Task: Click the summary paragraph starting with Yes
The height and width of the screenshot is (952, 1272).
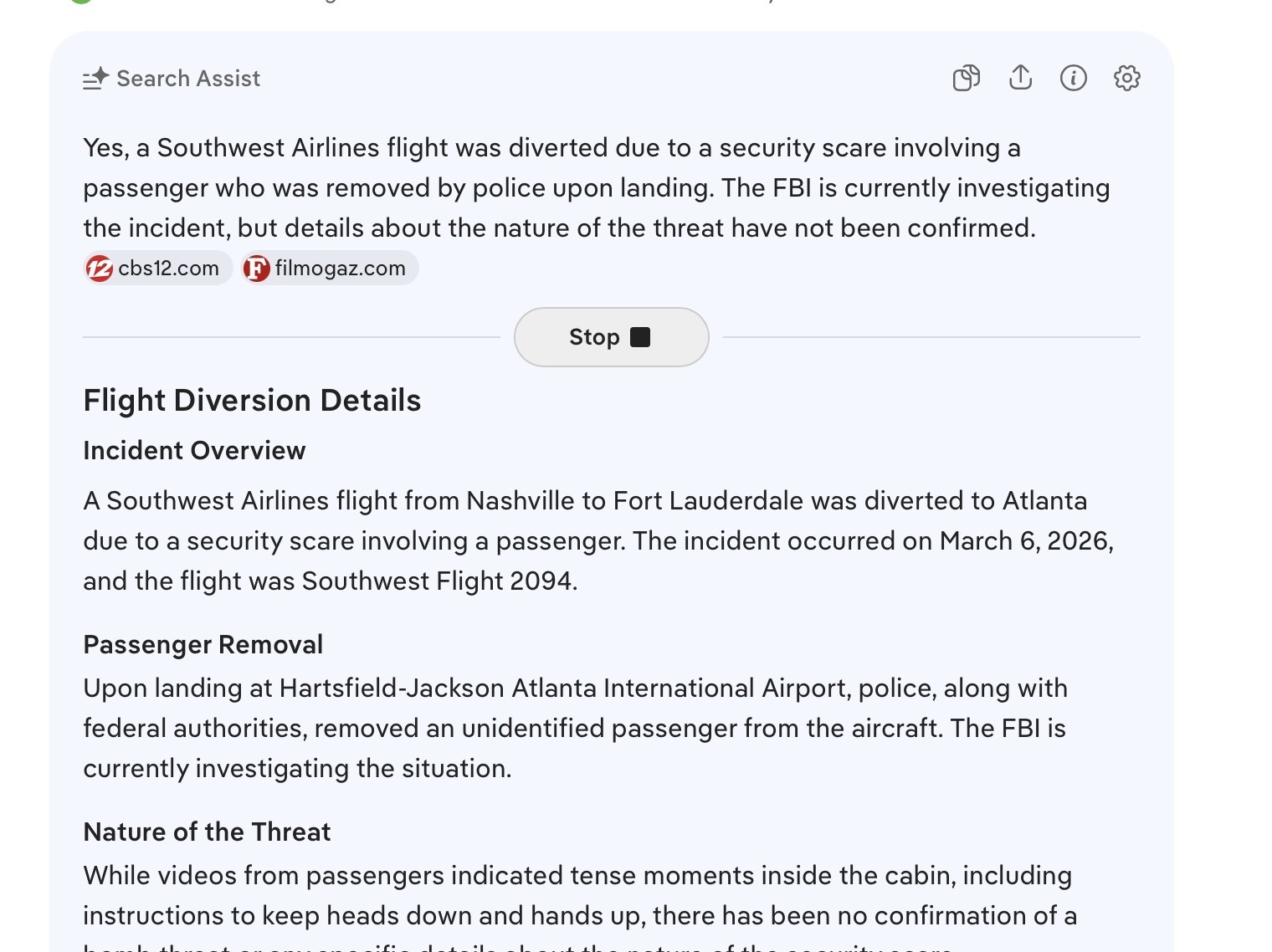Action: click(596, 188)
